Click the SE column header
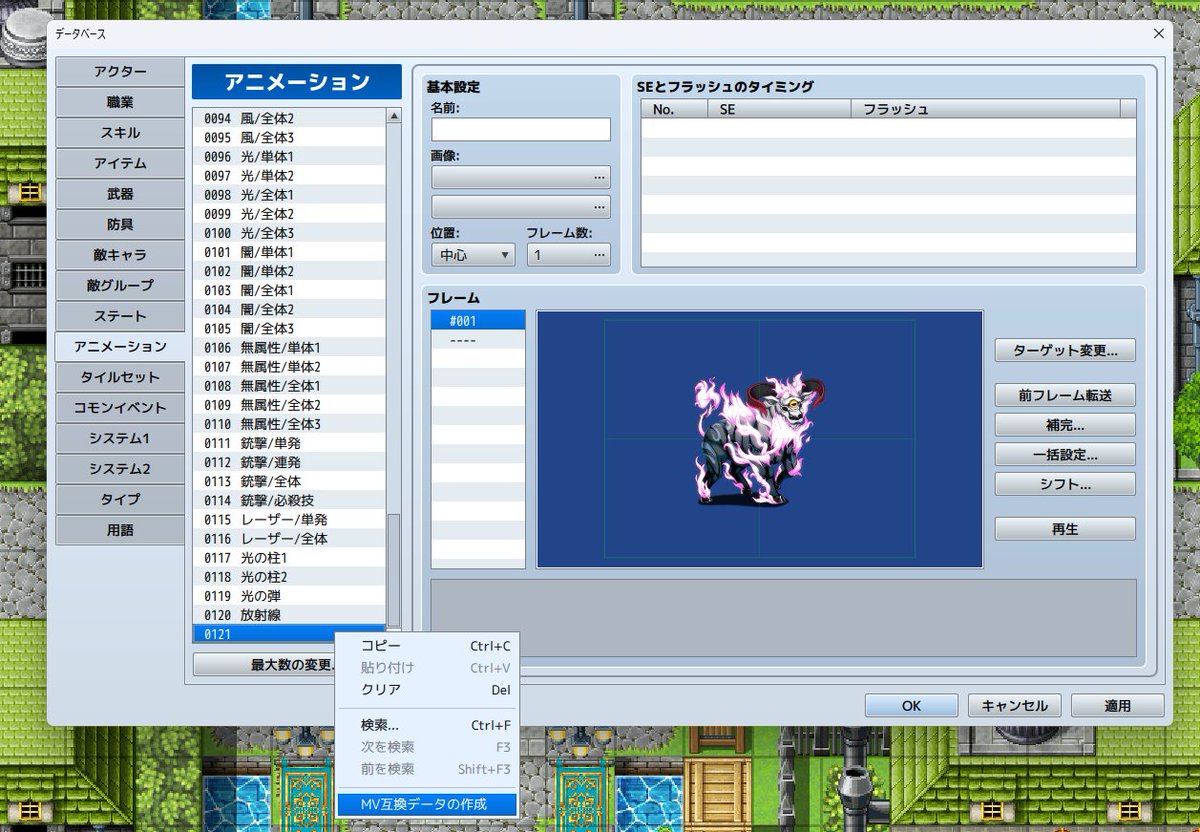Viewport: 1200px width, 832px height. click(779, 109)
